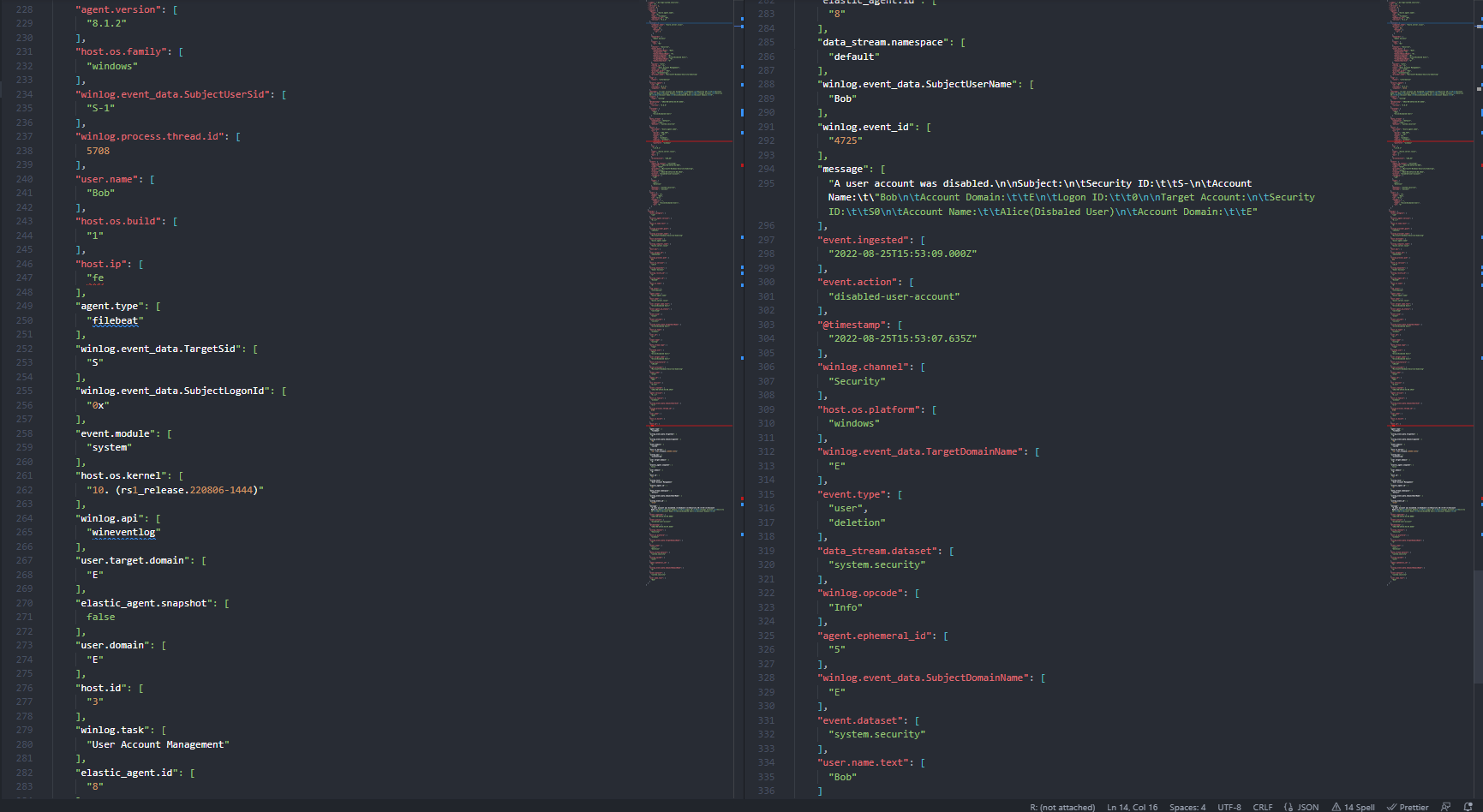This screenshot has width=1483, height=812.
Task: Click the left editor pane minimap
Action: click(690, 291)
